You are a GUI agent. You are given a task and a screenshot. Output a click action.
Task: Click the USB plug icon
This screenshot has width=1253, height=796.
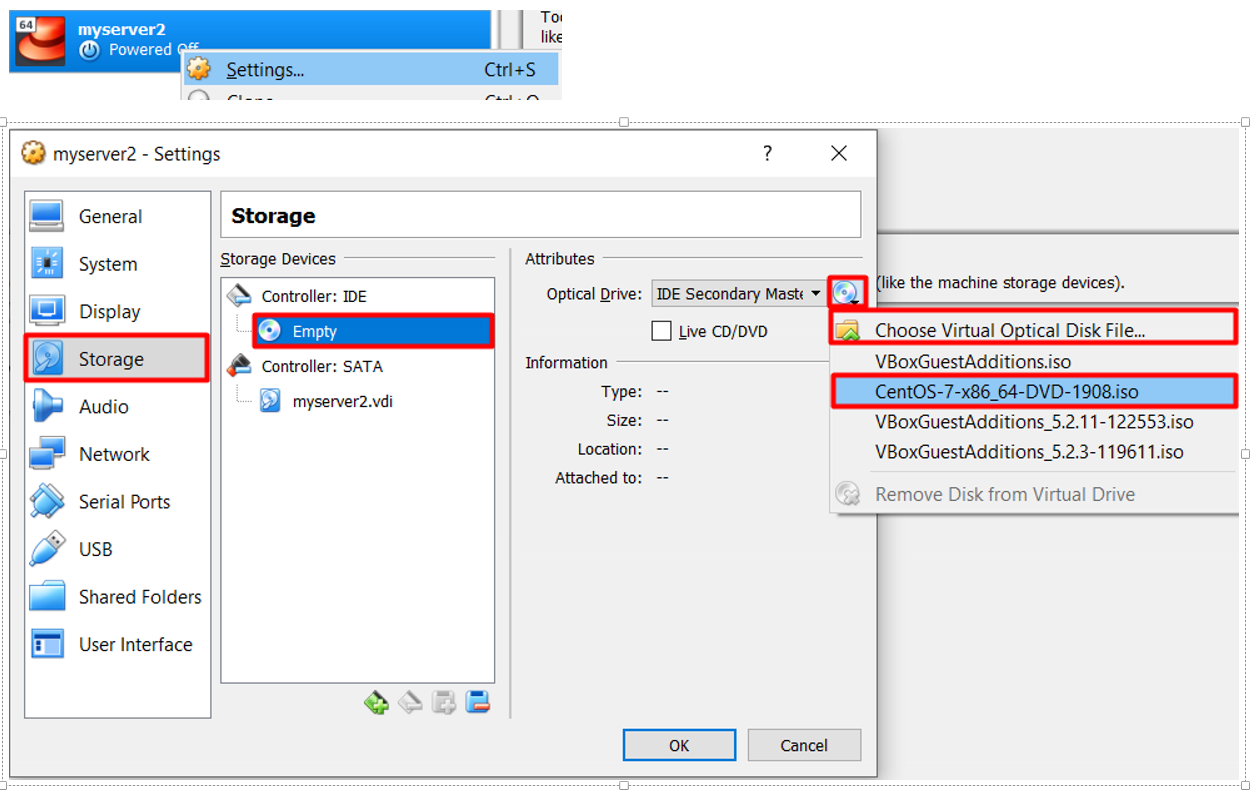coord(47,549)
